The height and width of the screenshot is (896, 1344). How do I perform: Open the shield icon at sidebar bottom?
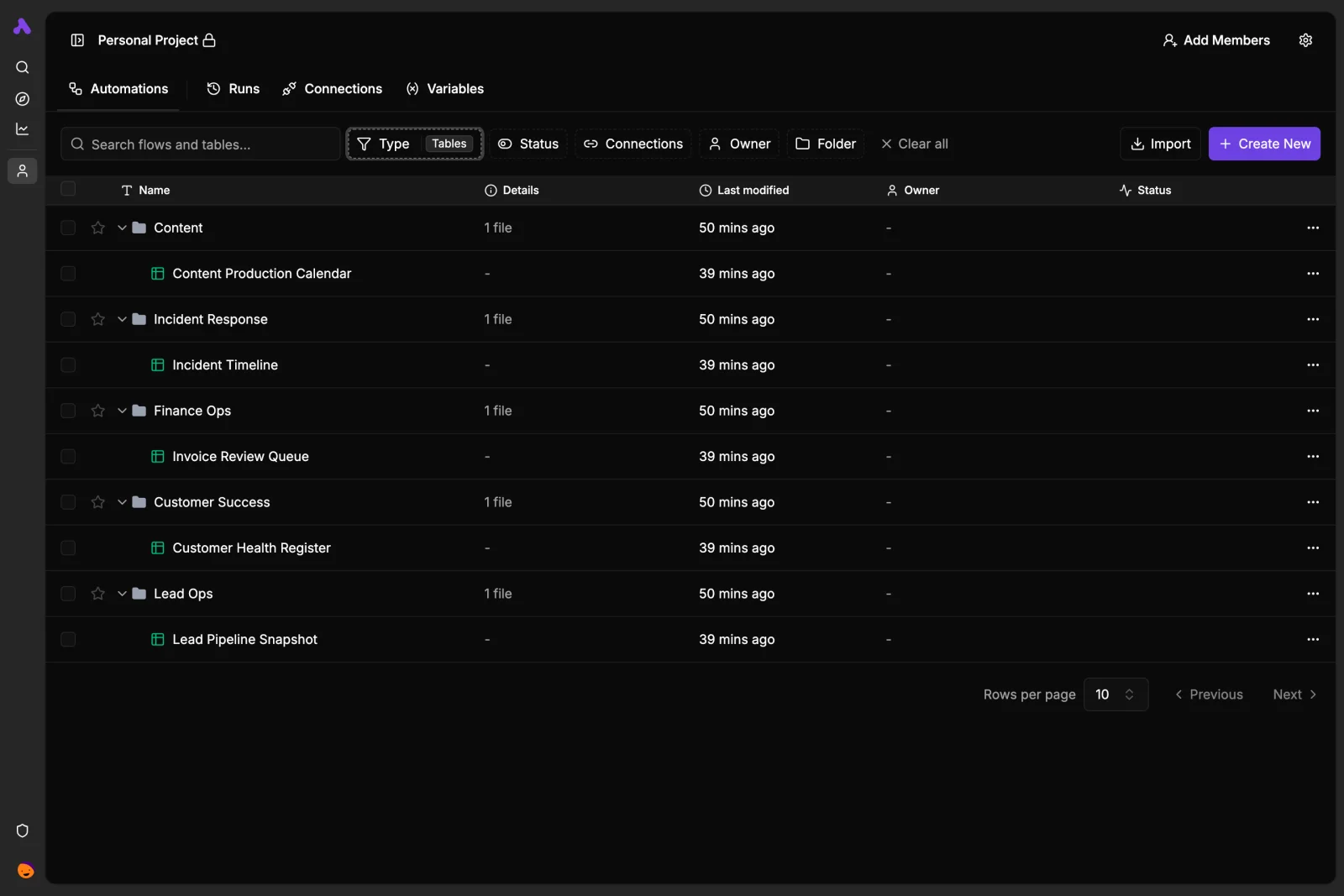click(x=23, y=831)
